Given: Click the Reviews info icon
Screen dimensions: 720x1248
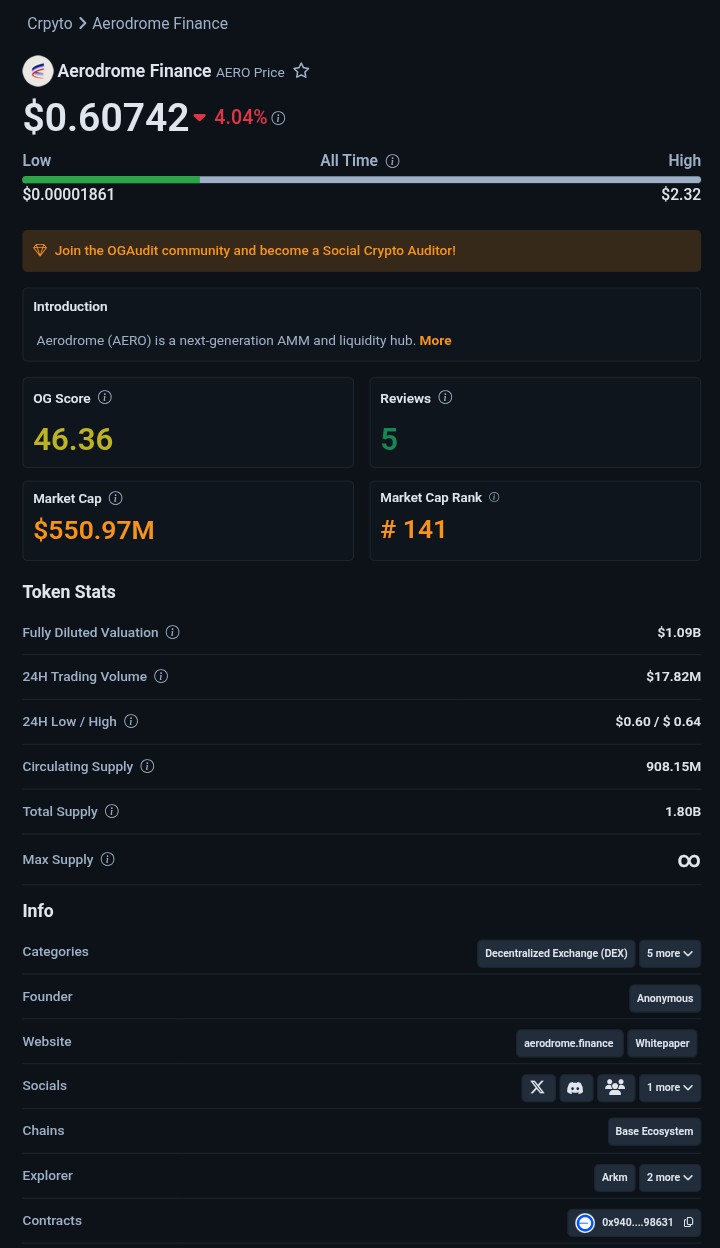Looking at the screenshot, I should point(445,397).
